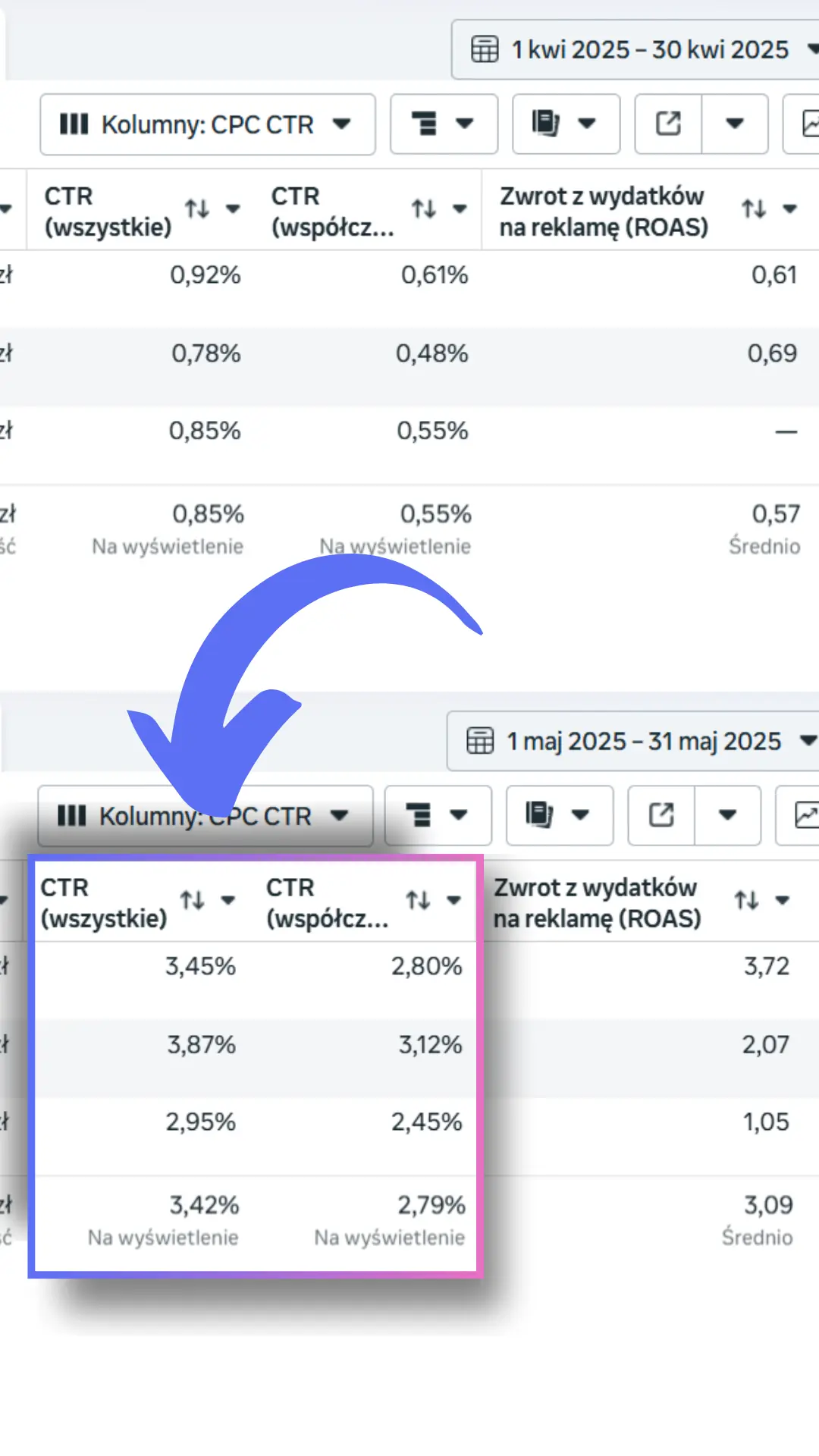Viewport: 819px width, 1456px height.
Task: Open the lower CTR (współcz...) column options arrow
Action: coord(454,901)
